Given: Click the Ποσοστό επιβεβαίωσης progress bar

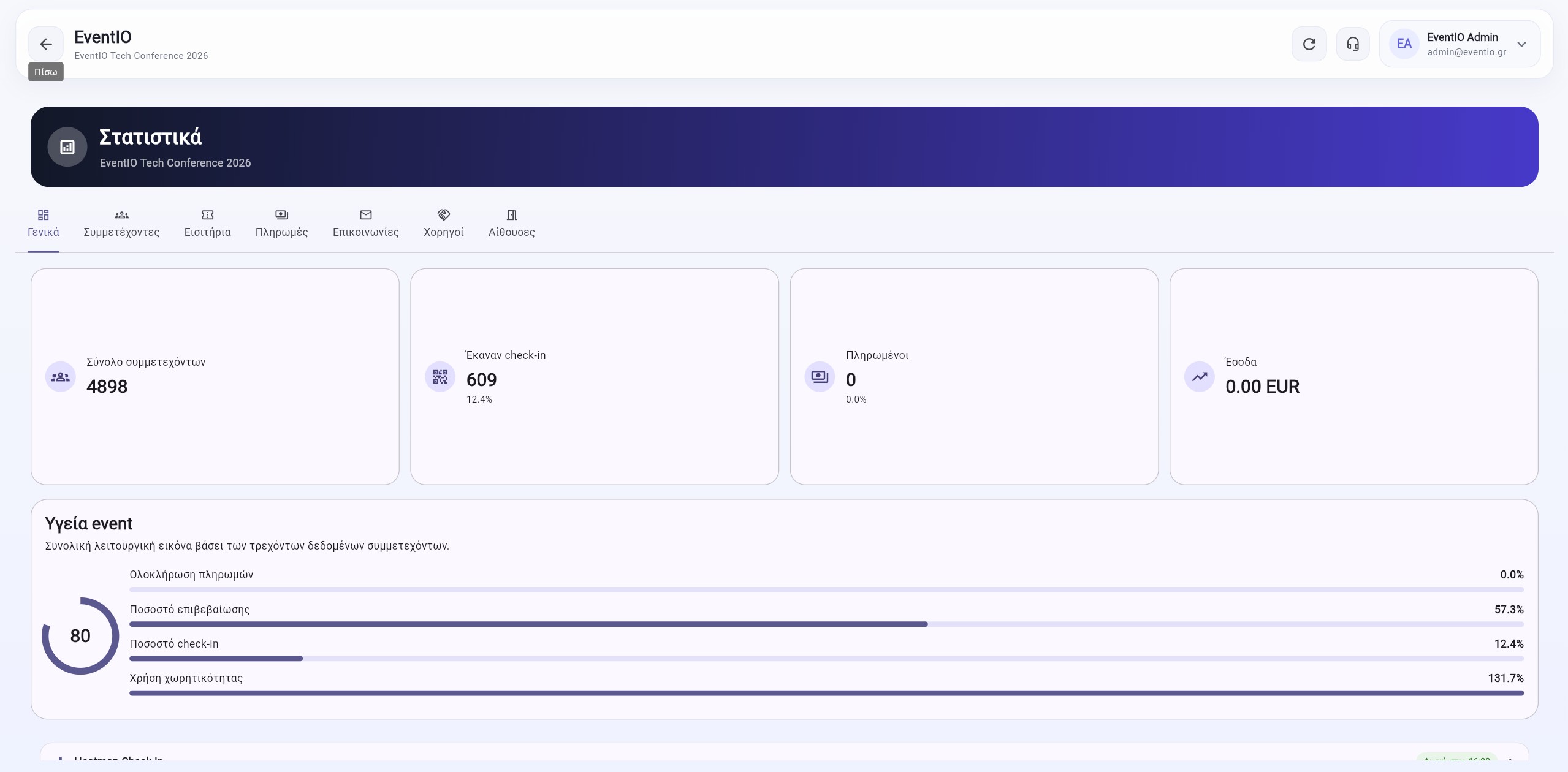Looking at the screenshot, I should click(x=826, y=624).
